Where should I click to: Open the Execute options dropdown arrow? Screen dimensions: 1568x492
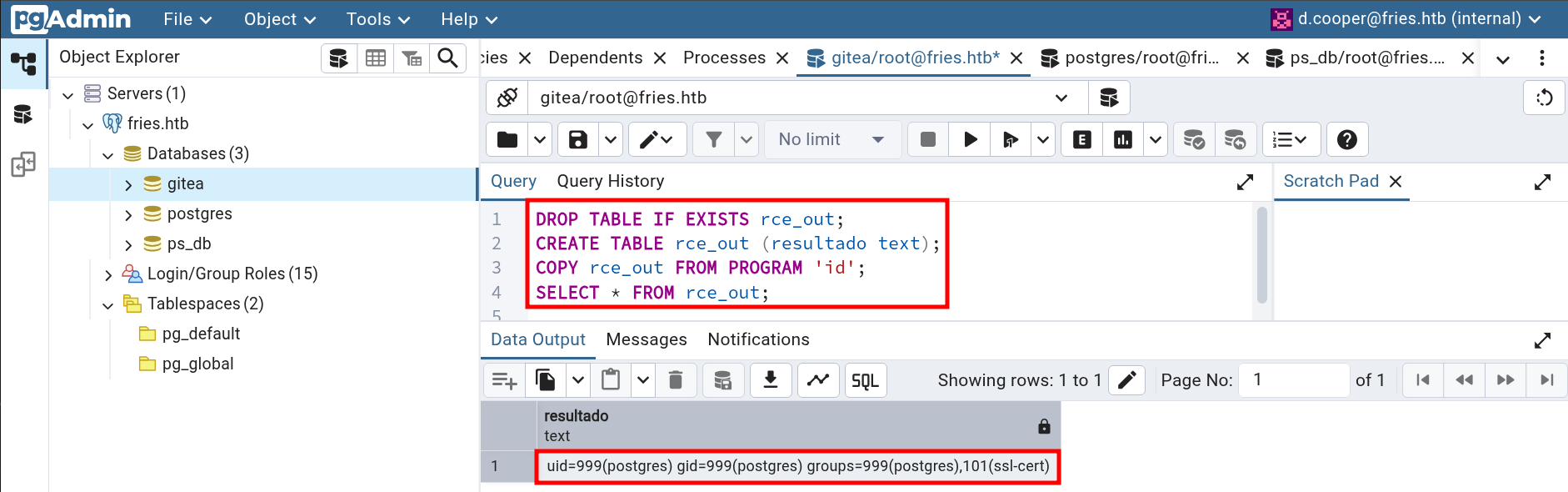[x=1043, y=139]
